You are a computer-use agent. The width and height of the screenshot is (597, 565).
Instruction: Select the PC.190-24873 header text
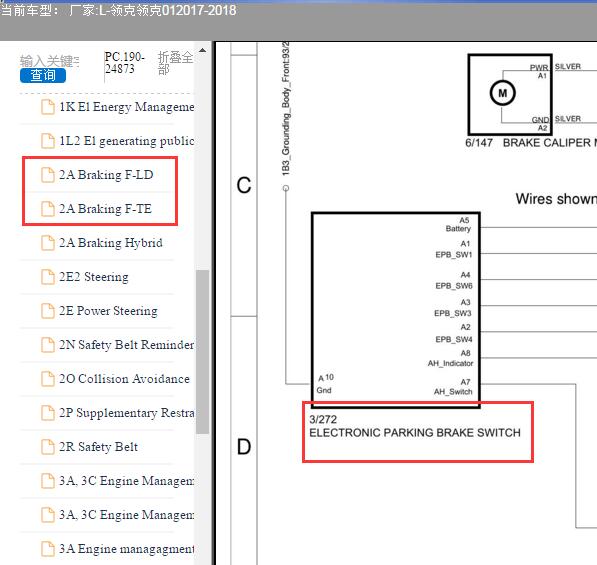click(x=125, y=63)
